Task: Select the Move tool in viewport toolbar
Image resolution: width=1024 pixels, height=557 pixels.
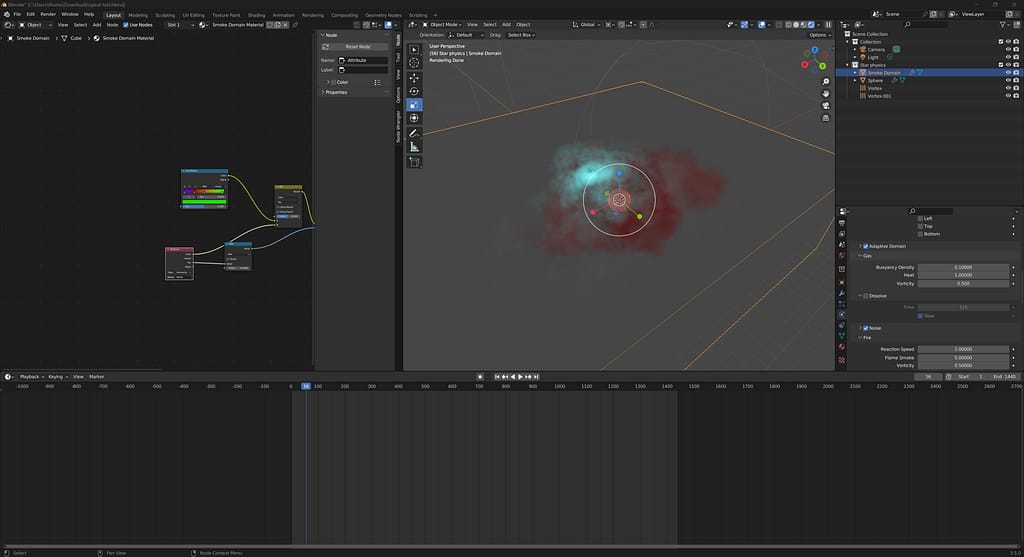Action: [414, 77]
